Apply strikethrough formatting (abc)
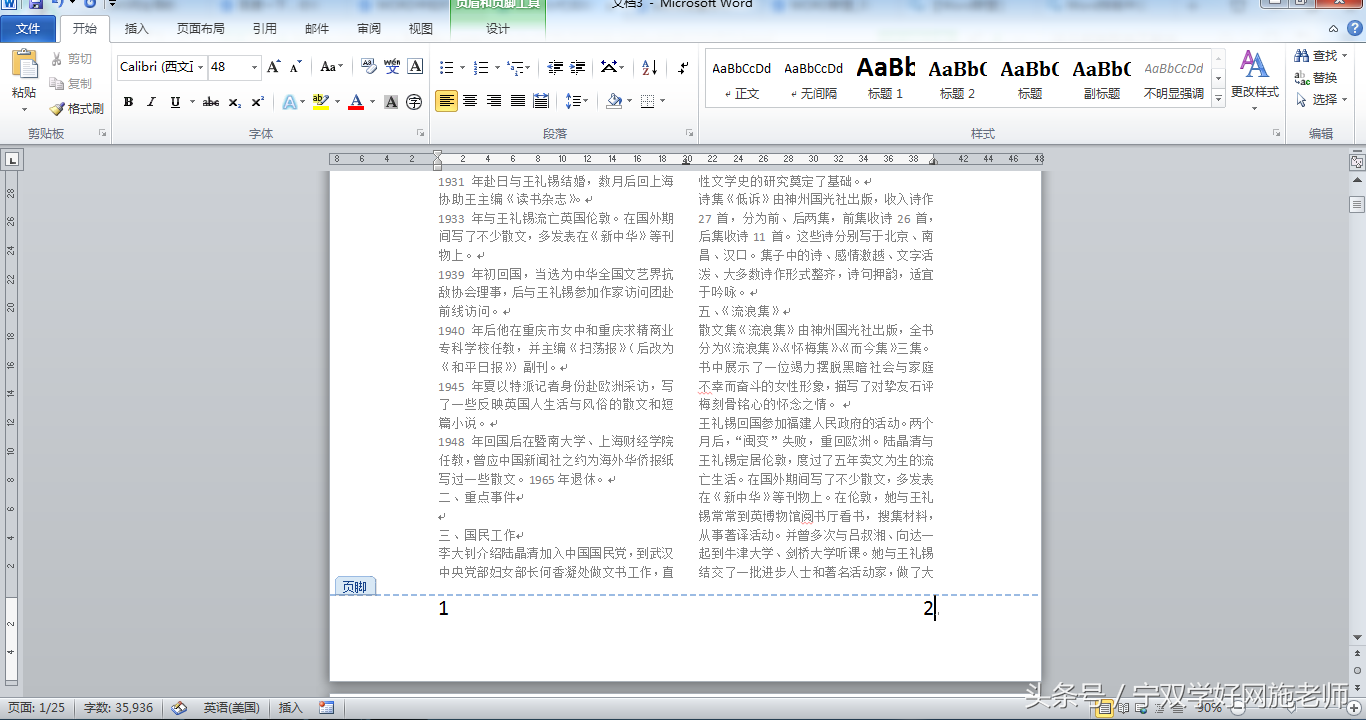Viewport: 1366px width, 720px height. 211,102
